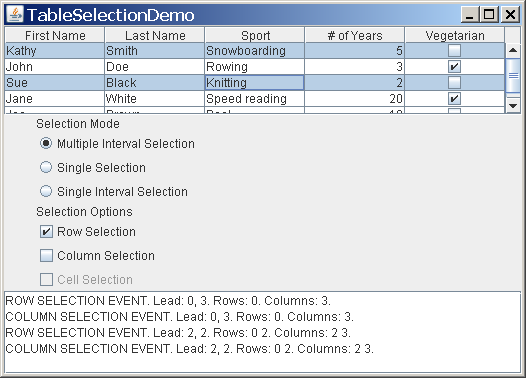Toggle Jane's Vegetarian checkbox off
This screenshot has width=526, height=378.
pos(454,99)
